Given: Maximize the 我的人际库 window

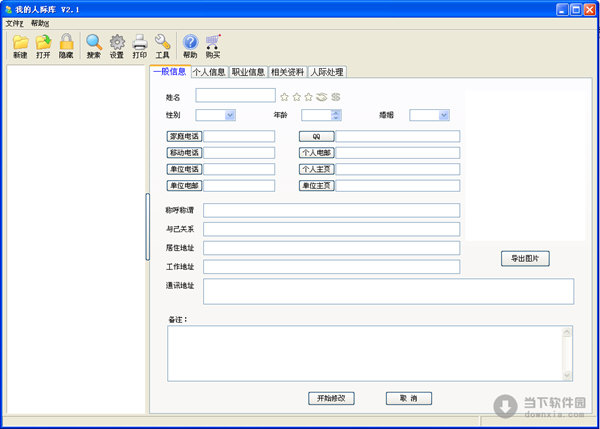Looking at the screenshot, I should pos(576,10).
